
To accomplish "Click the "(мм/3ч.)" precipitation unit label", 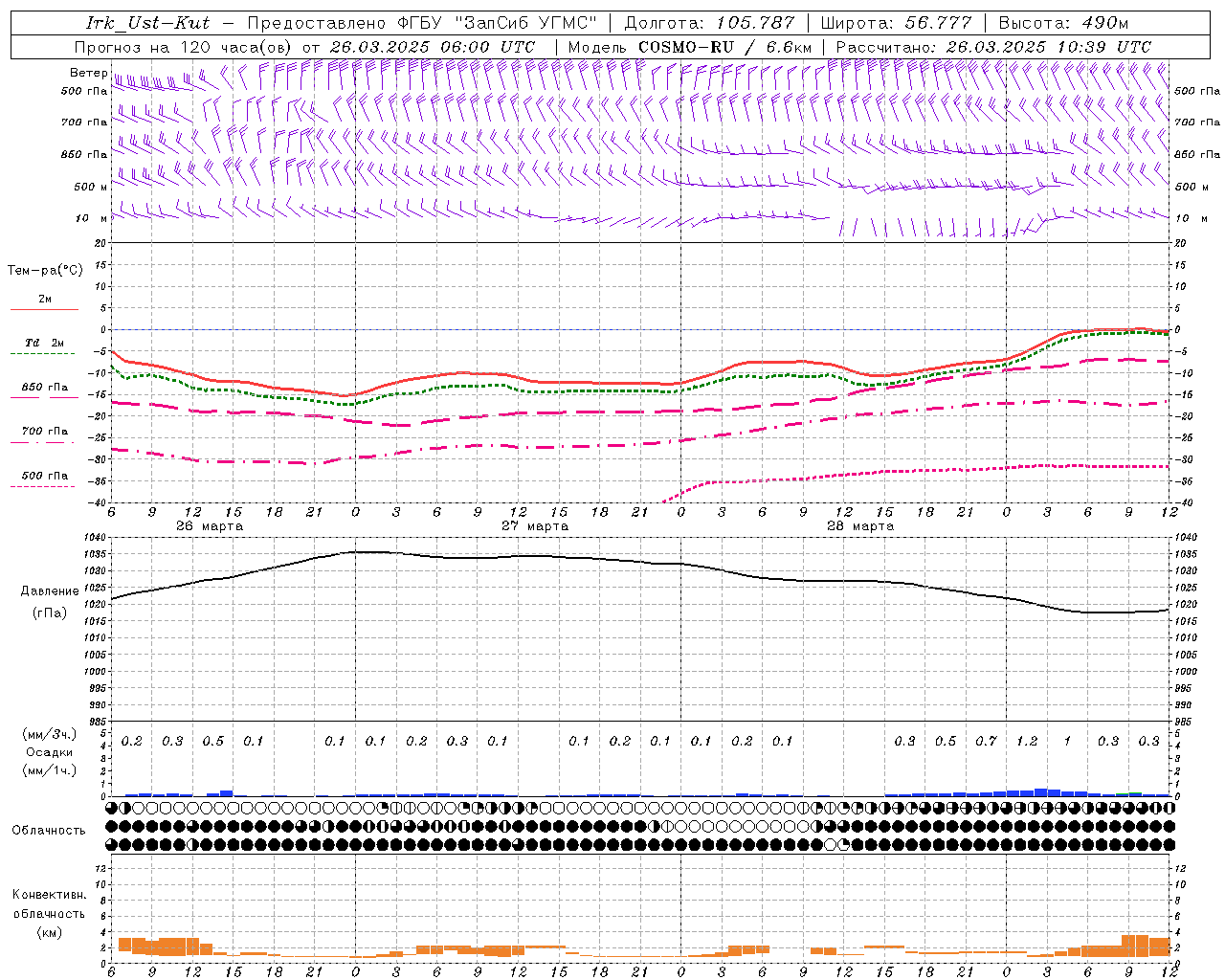I will click(50, 734).
